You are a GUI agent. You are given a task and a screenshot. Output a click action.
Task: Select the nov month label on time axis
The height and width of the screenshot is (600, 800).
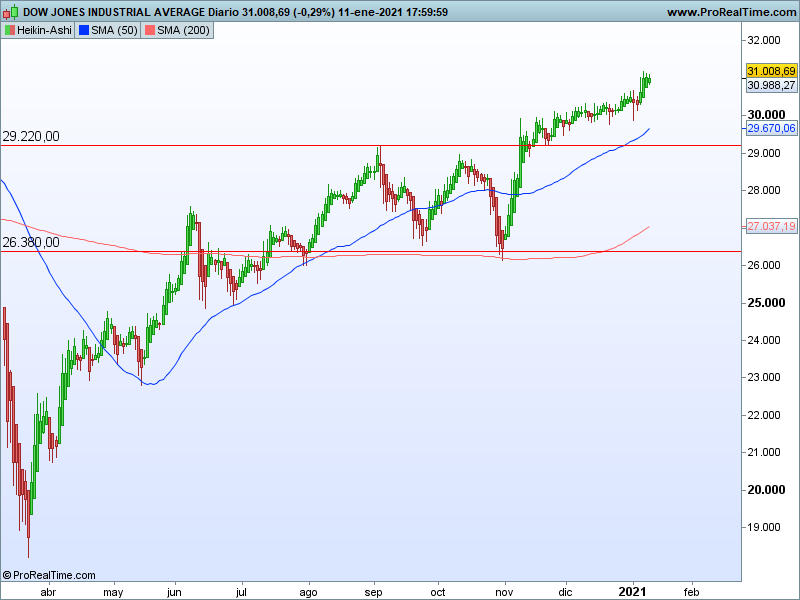(x=504, y=592)
